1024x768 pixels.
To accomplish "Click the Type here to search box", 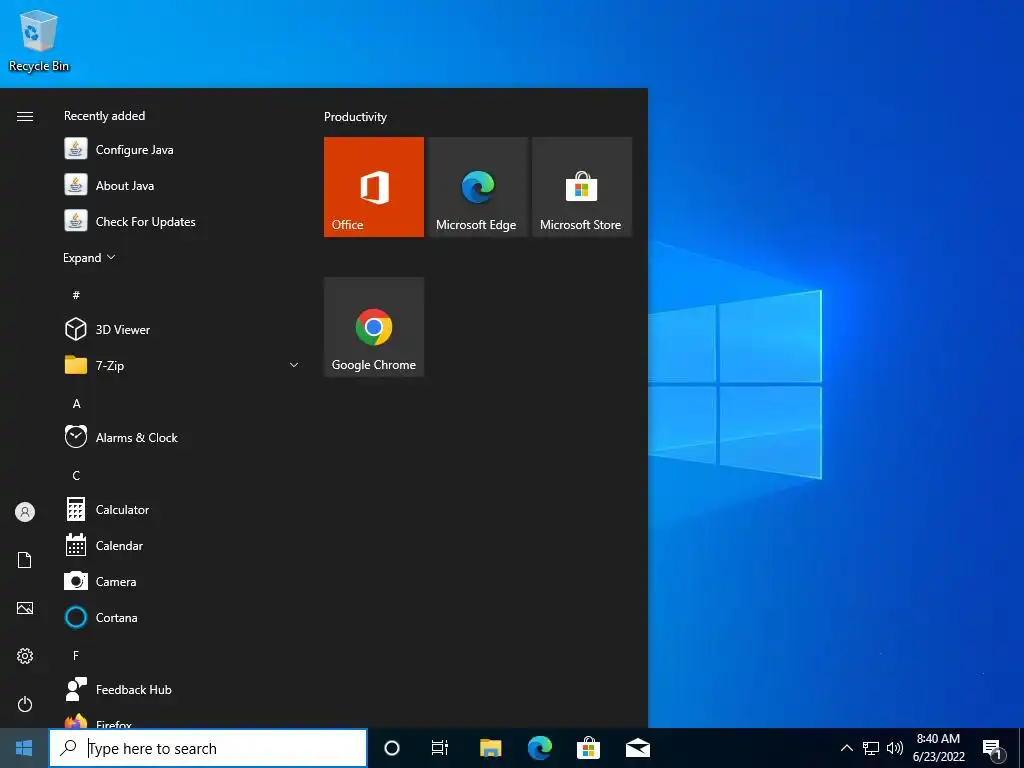I will tap(208, 748).
